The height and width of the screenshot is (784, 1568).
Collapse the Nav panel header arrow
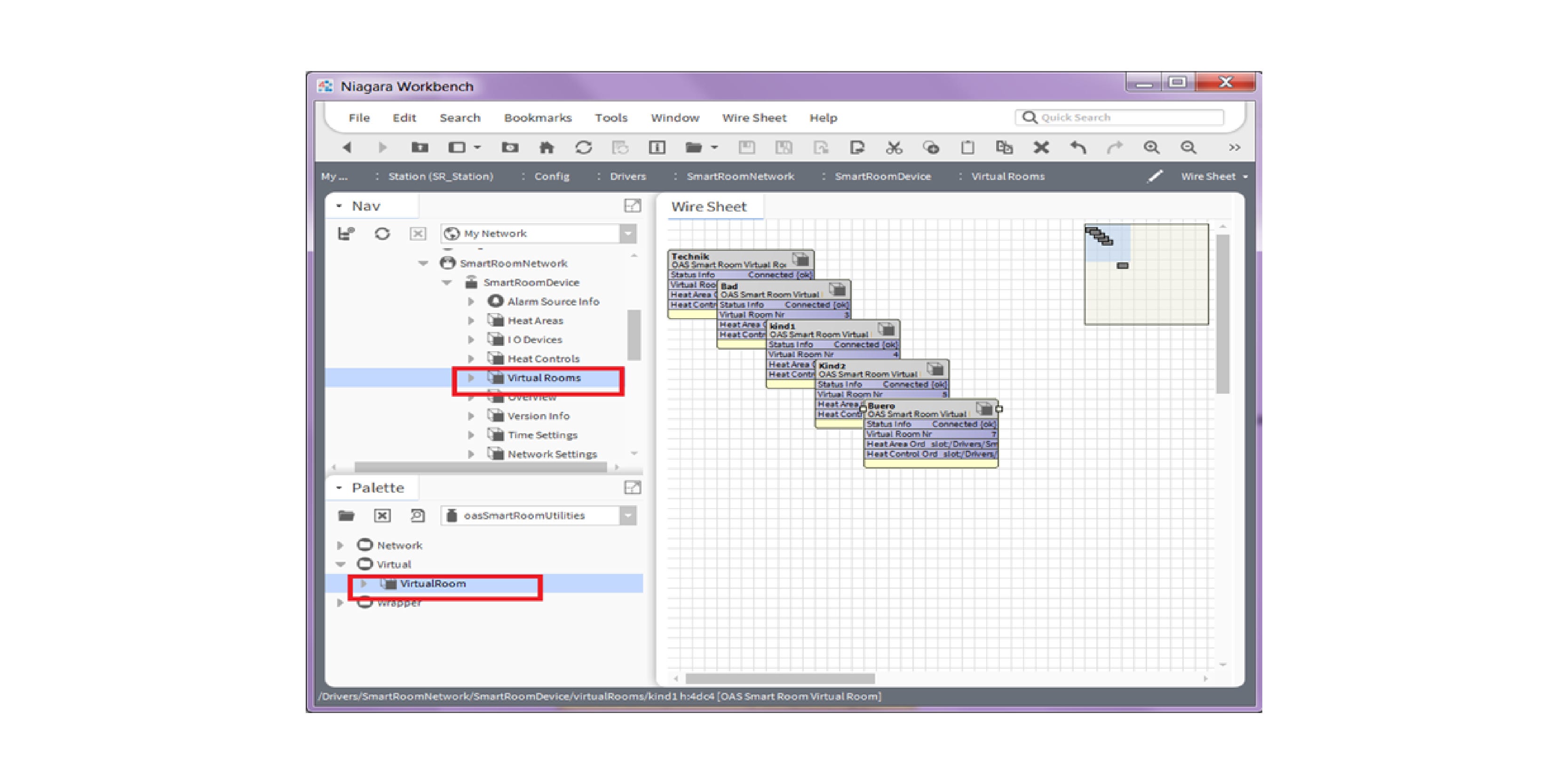(x=339, y=206)
